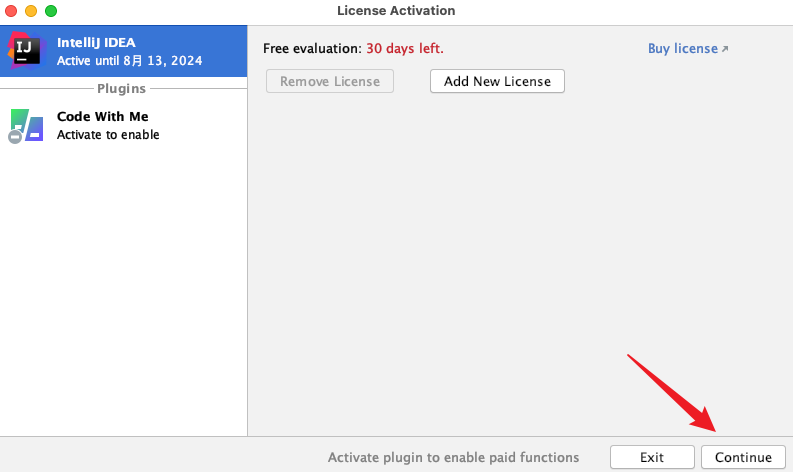
Task: Click the red 30 days left text
Action: click(x=404, y=48)
